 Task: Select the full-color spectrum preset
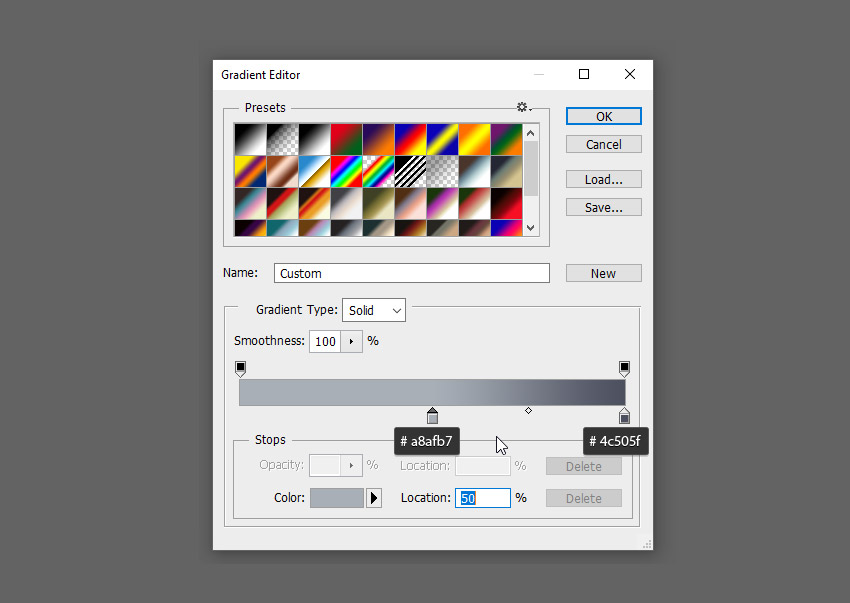(346, 171)
